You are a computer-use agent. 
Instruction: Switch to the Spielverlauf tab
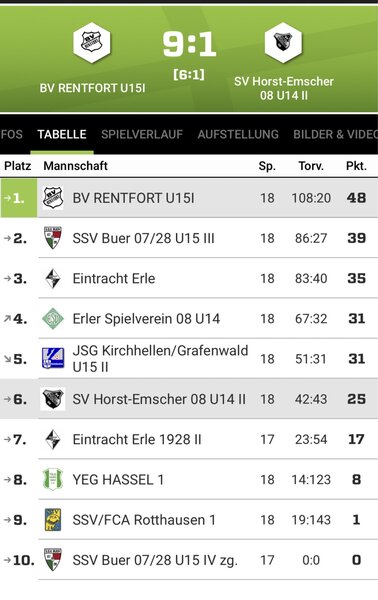(x=142, y=134)
